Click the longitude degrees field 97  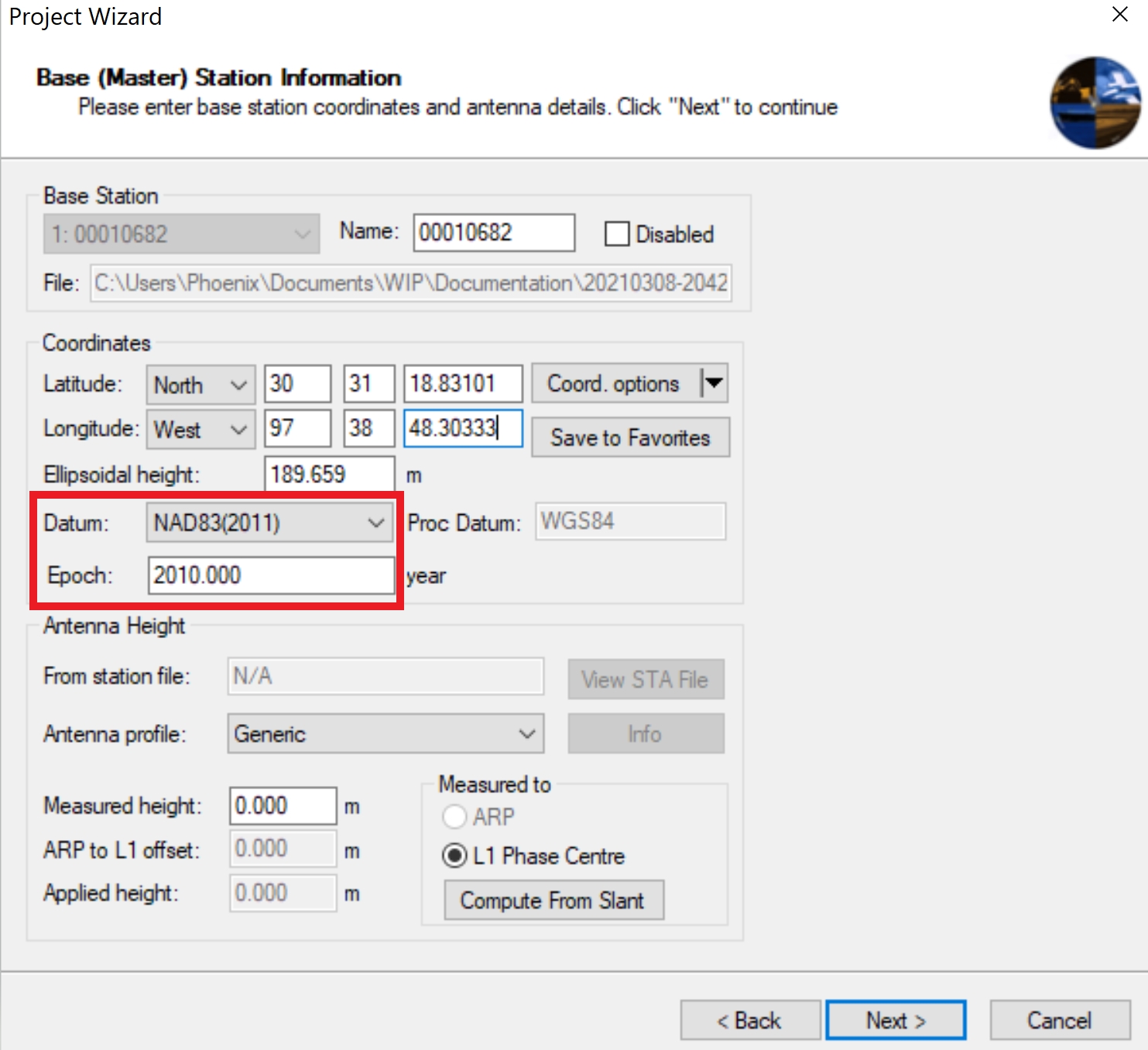coord(297,428)
